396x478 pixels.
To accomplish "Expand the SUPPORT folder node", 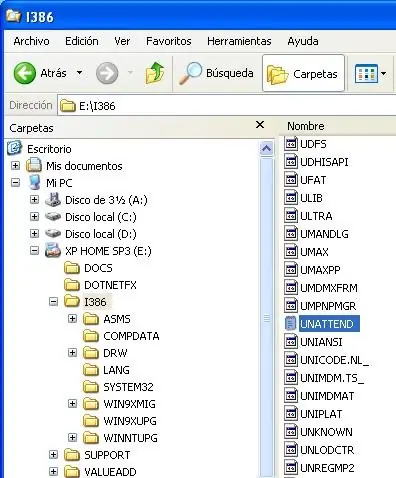I will 53,454.
